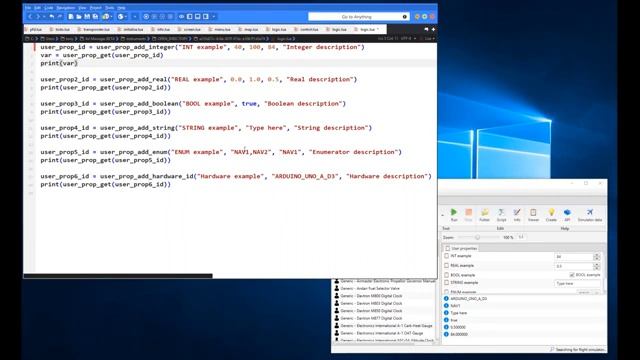The image size is (640, 360).
Task: Click the new tab plus icon in tab bar
Action: [x=433, y=29]
